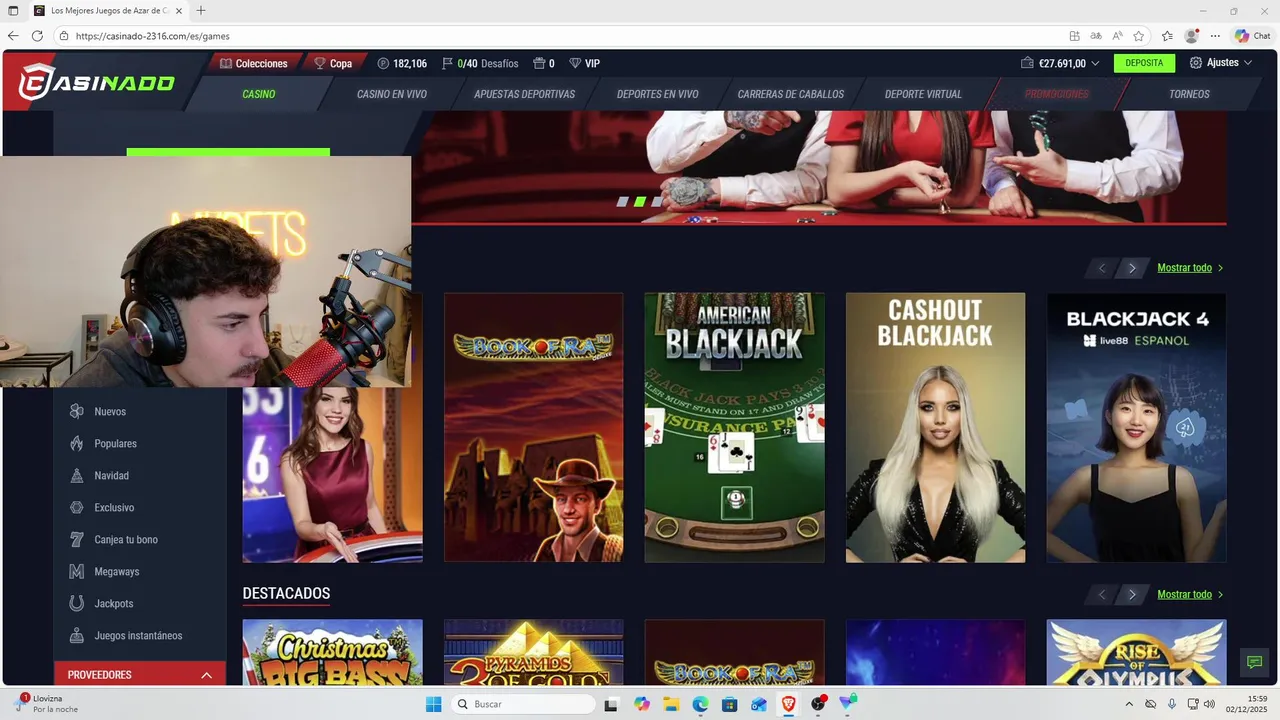Viewport: 1280px width, 720px height.
Task: Open the Carreras de Caballos tab
Action: [x=791, y=94]
